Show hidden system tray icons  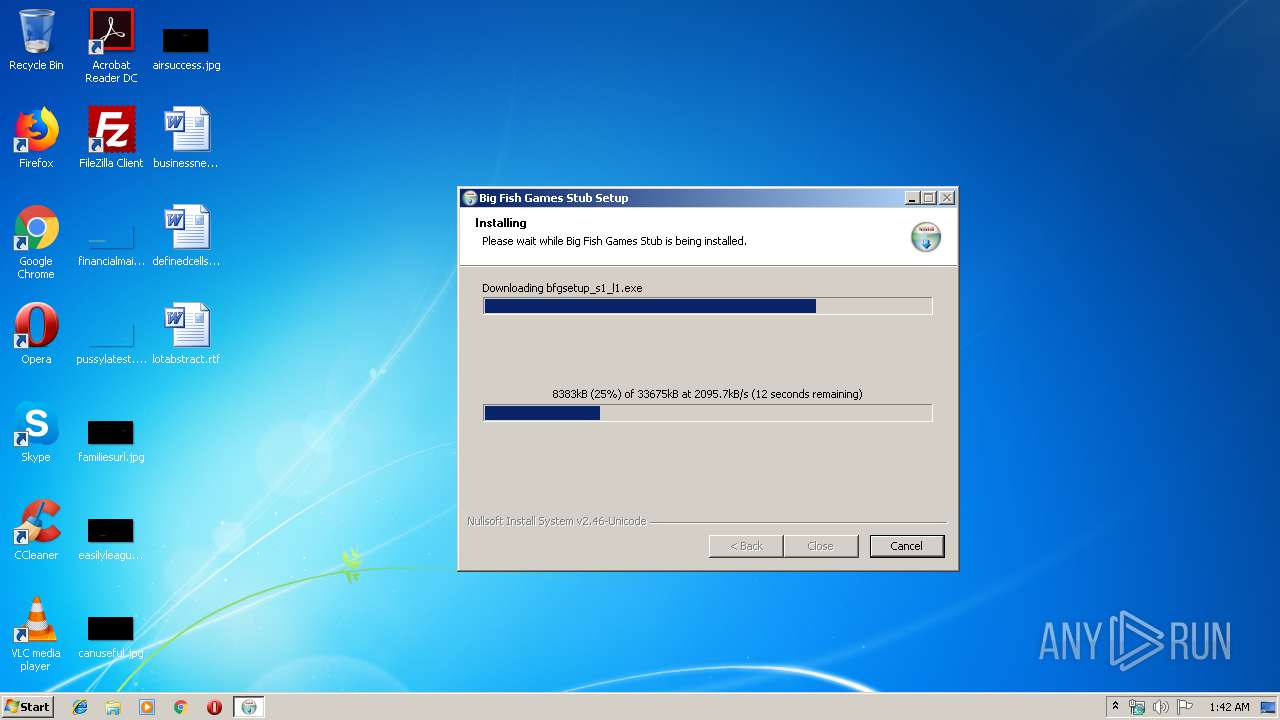(1115, 707)
